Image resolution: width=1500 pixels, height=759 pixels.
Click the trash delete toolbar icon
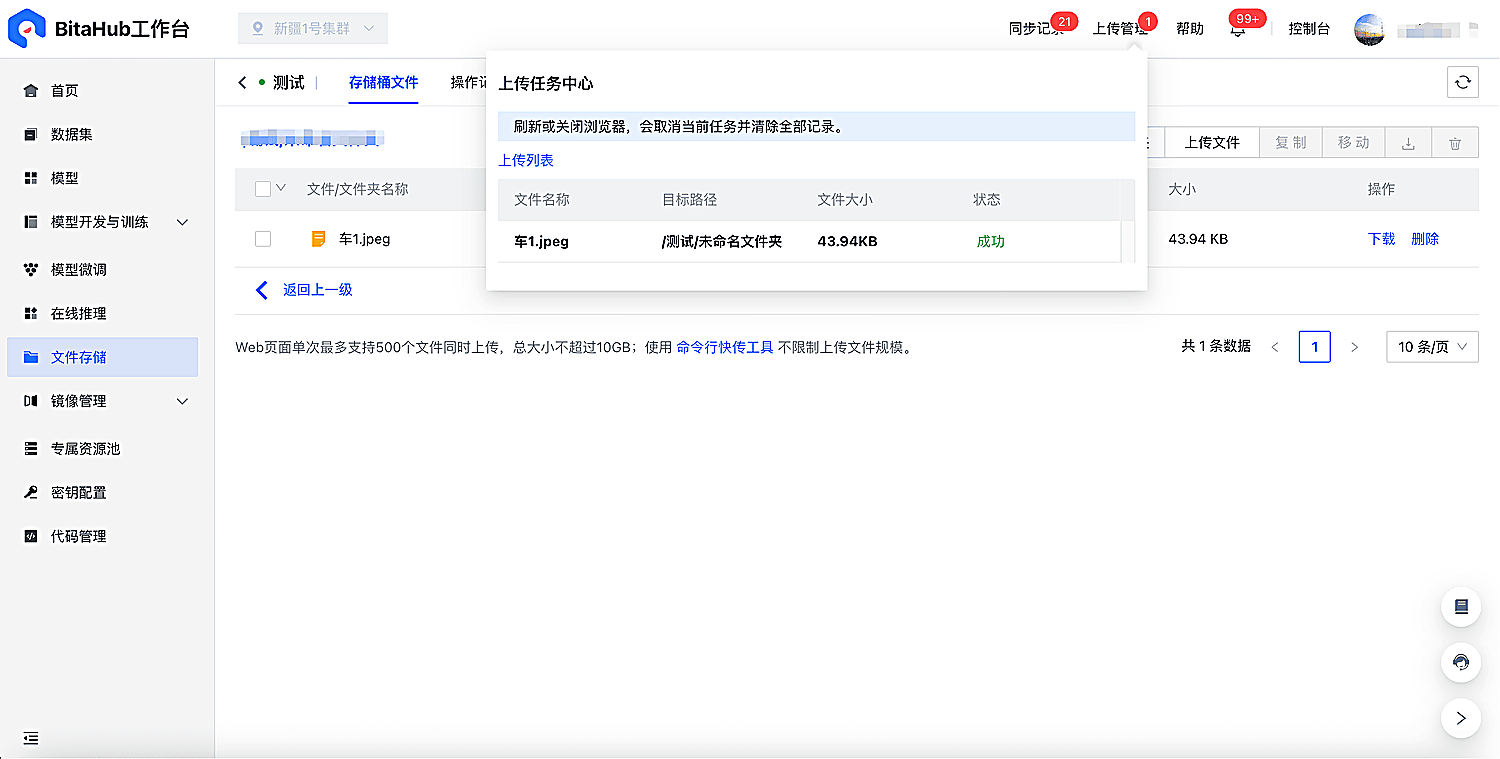point(1455,143)
